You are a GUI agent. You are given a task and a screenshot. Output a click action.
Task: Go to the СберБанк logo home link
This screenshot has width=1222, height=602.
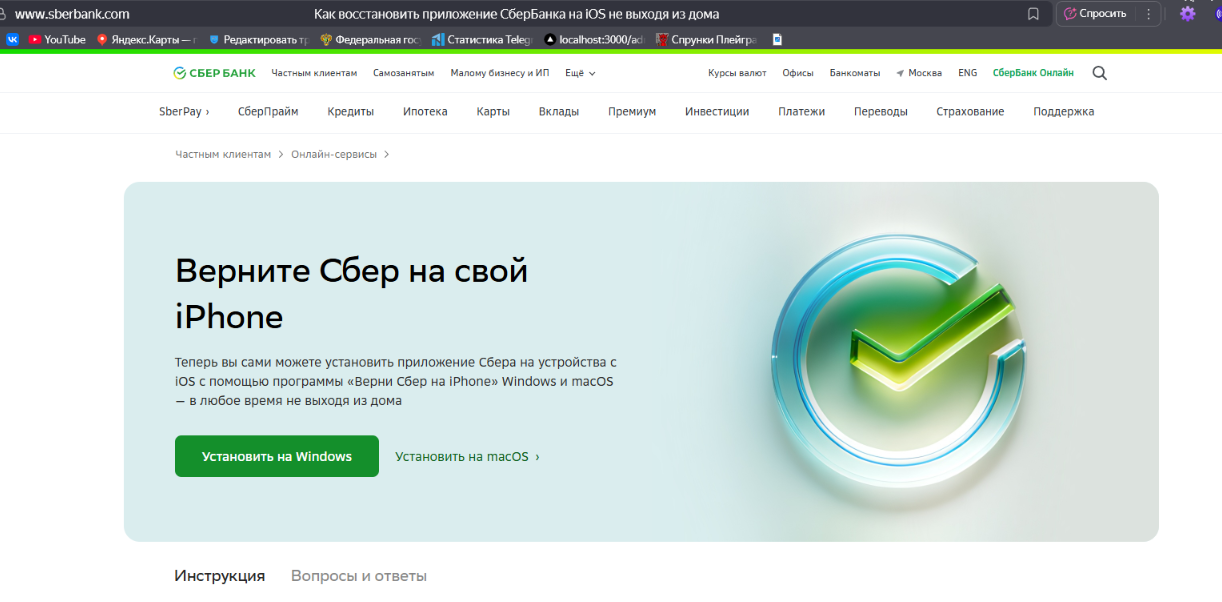point(214,73)
